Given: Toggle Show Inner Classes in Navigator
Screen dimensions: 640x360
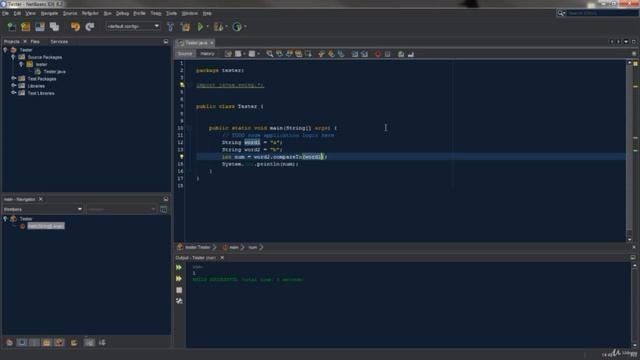Looking at the screenshot, I should pyautogui.click(x=60, y=342).
